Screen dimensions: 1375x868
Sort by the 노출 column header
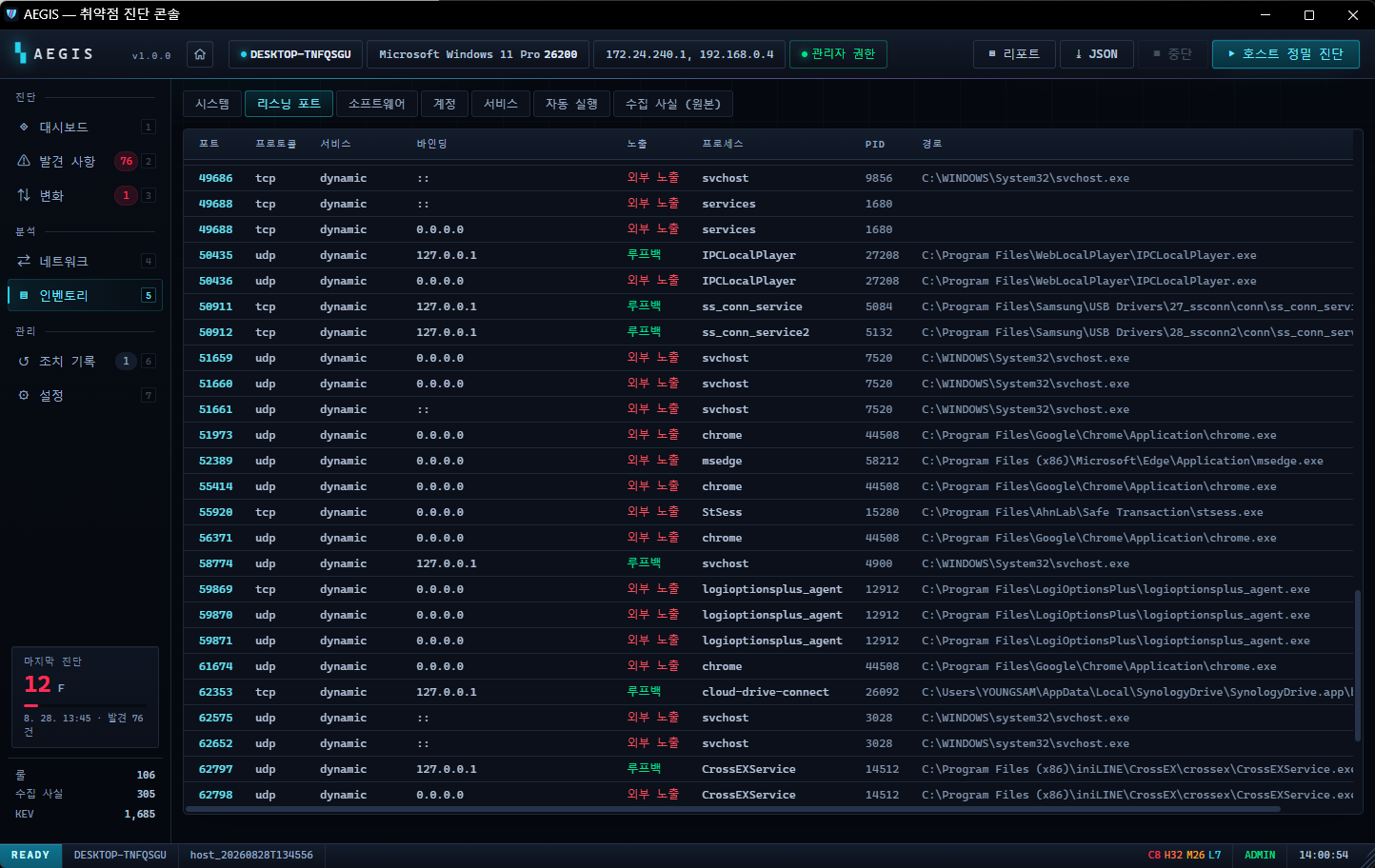click(637, 144)
